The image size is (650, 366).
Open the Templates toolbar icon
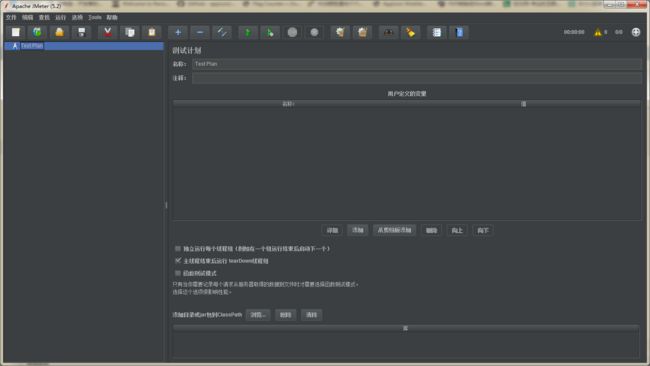point(37,32)
